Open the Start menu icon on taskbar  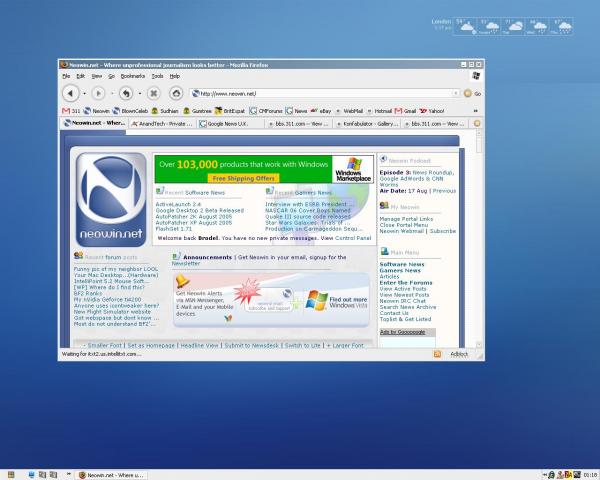[11, 475]
